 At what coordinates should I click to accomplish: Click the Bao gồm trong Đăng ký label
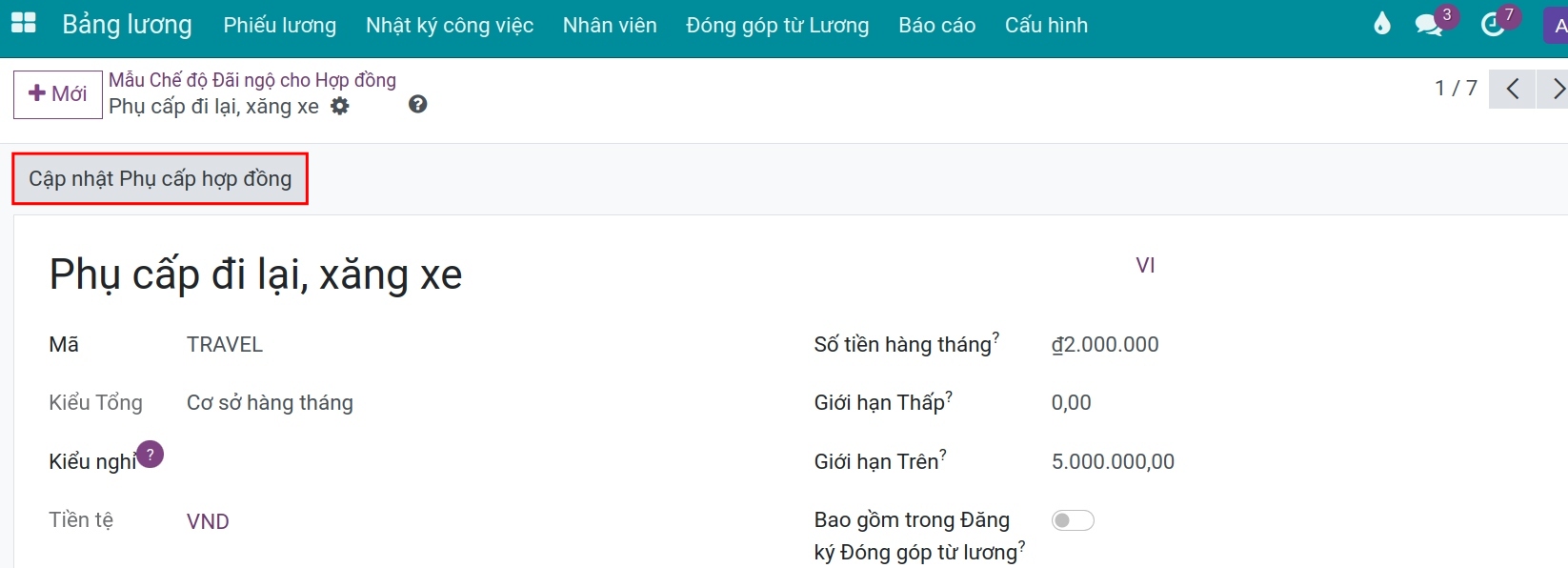[915, 537]
